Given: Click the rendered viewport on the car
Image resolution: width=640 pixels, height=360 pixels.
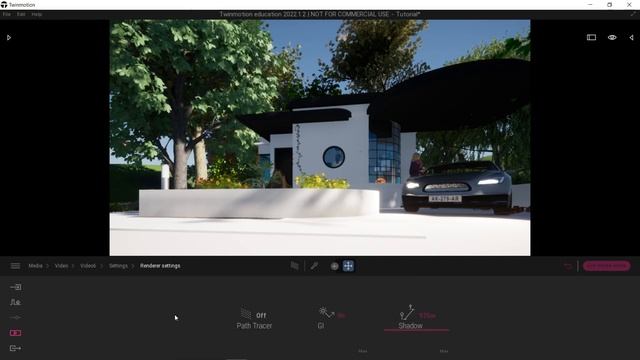Looking at the screenshot, I should point(457,186).
